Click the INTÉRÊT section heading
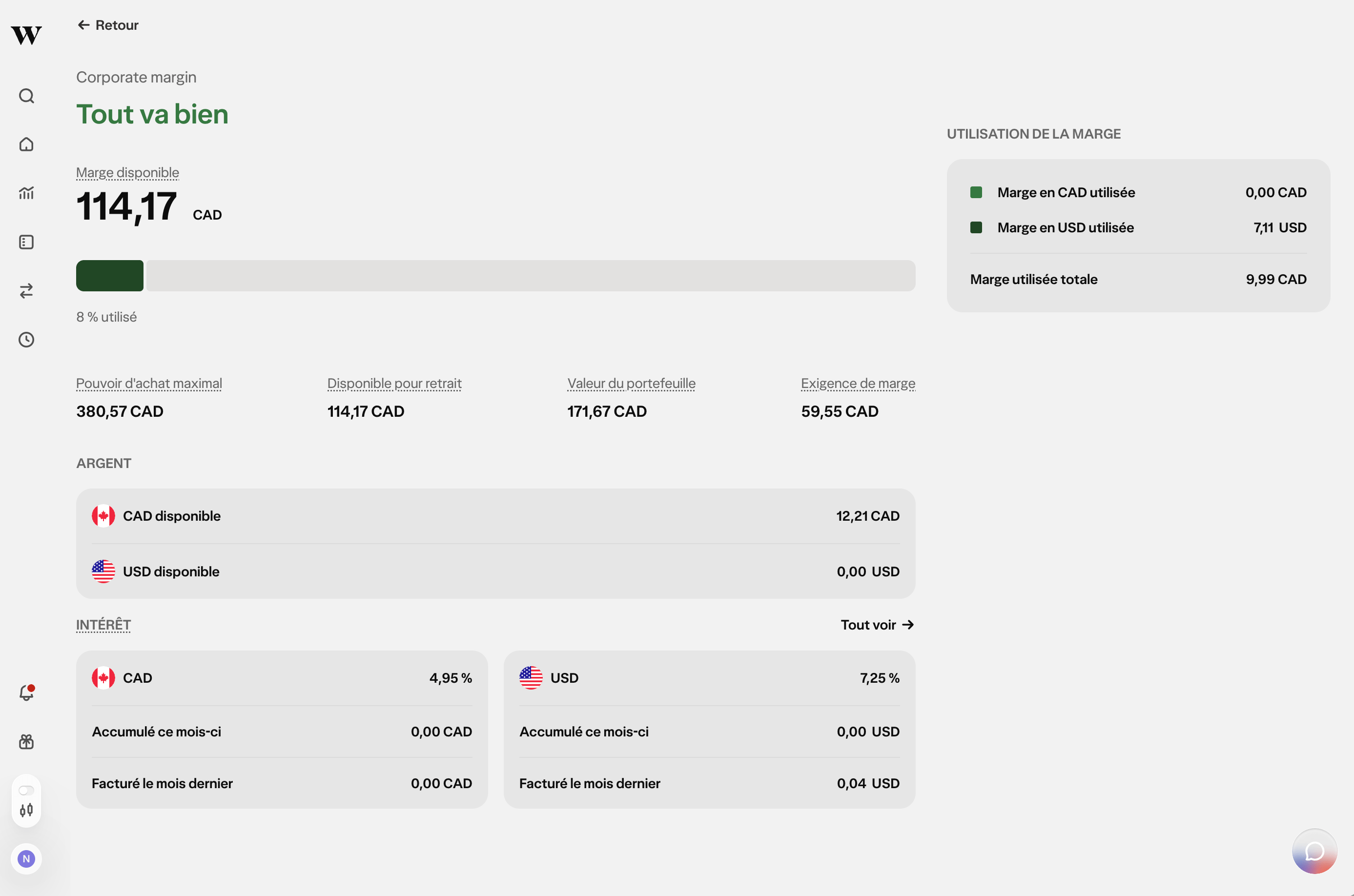The image size is (1354, 896). click(x=103, y=625)
